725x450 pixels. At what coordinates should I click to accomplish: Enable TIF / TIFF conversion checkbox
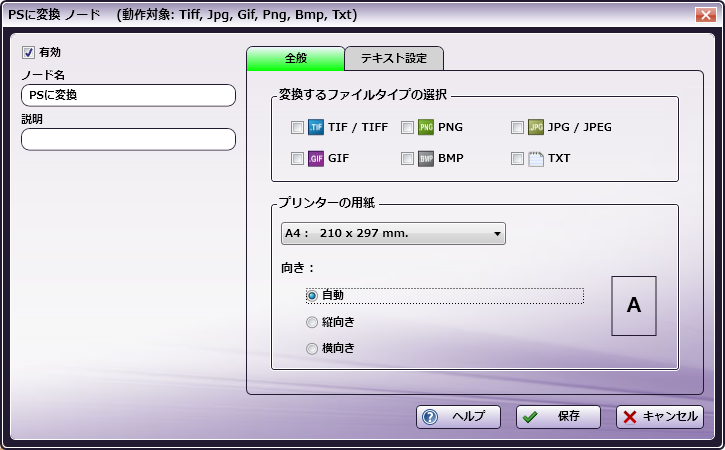297,127
